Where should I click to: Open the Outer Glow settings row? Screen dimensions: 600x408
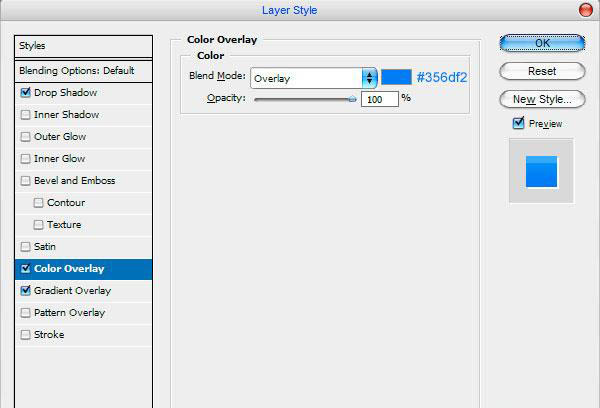point(83,137)
